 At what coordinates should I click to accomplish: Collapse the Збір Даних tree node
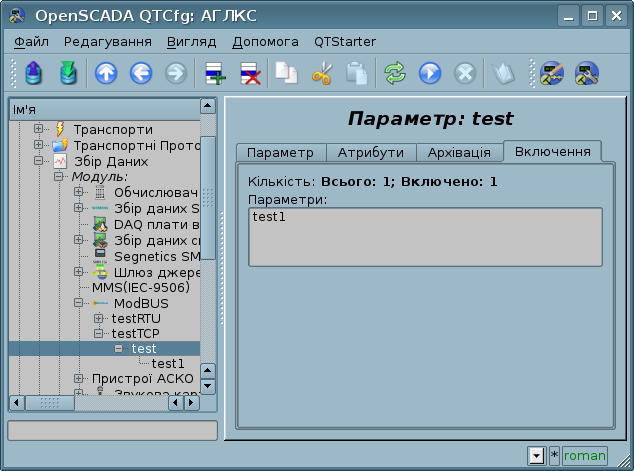tap(39, 160)
